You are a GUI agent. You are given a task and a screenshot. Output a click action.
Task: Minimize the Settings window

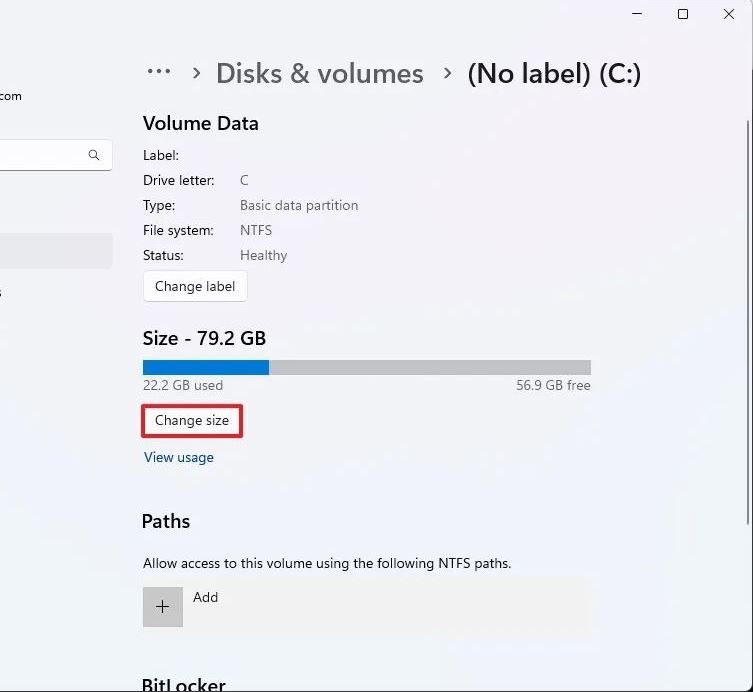pos(637,14)
